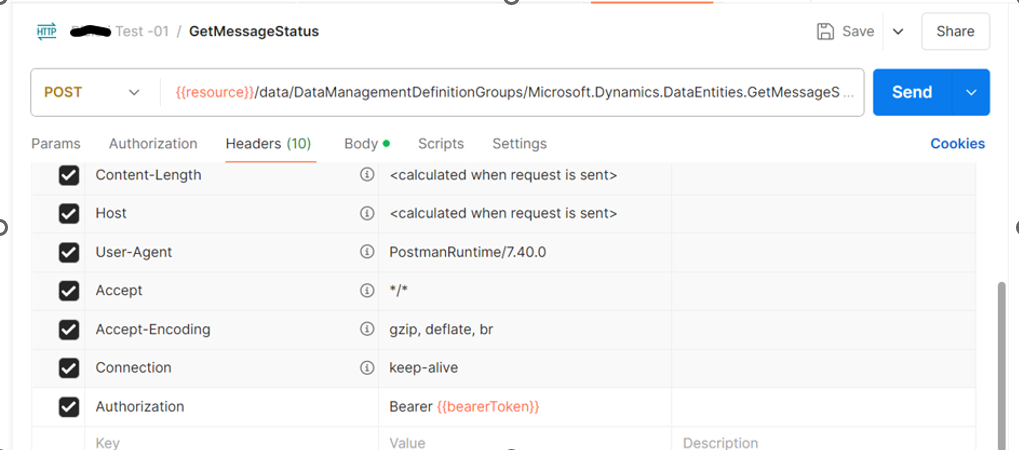Screen dimensions: 1019x450
Task: Expand the Send button arrow menu
Action: point(970,92)
